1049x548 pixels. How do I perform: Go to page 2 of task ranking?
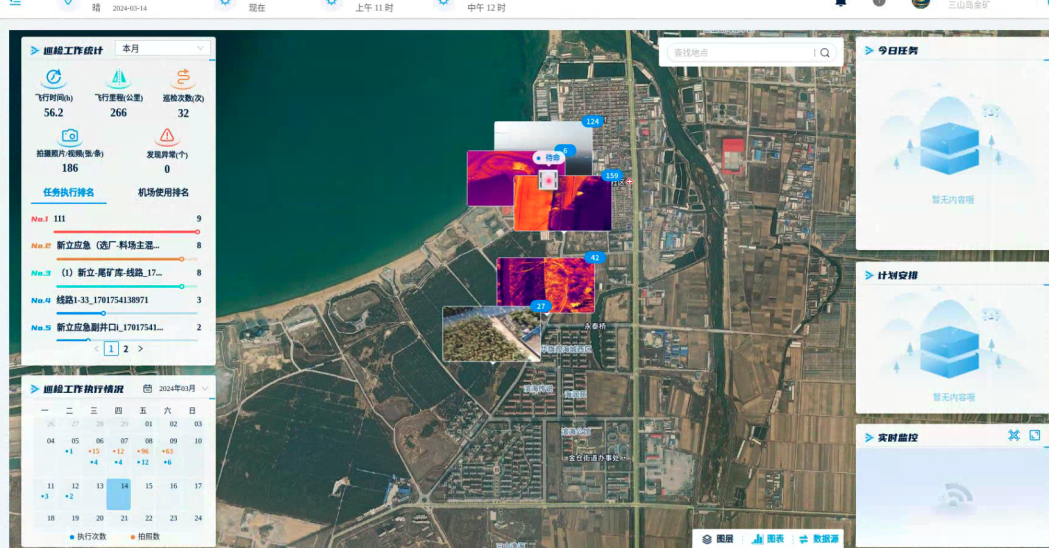[125, 349]
